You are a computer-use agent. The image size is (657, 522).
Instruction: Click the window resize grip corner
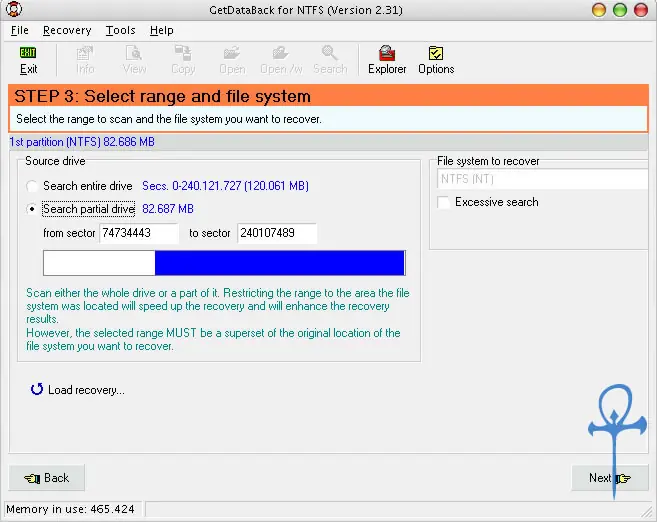(647, 511)
